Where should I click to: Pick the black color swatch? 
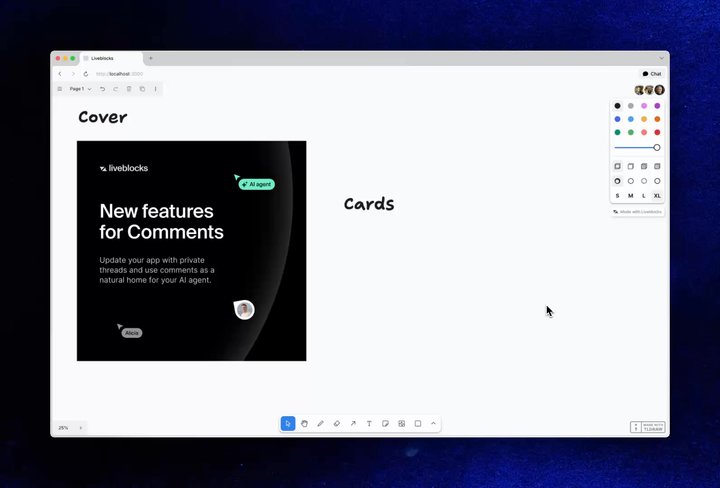tap(618, 106)
